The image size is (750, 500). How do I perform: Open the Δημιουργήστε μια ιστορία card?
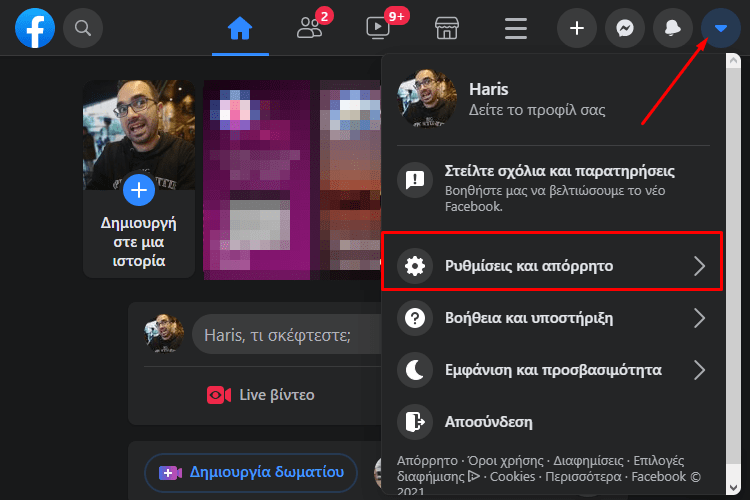coord(139,179)
